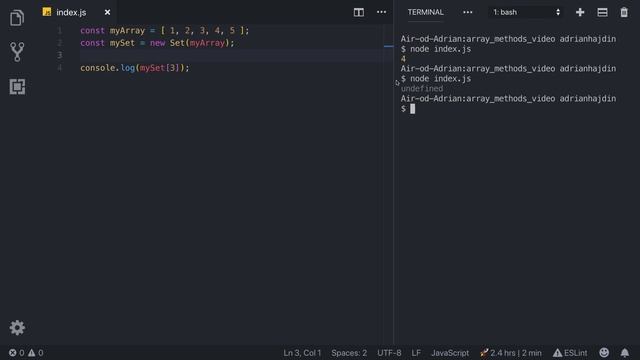The image size is (640, 360).
Task: Open the feedback smiley icon
Action: click(x=604, y=352)
